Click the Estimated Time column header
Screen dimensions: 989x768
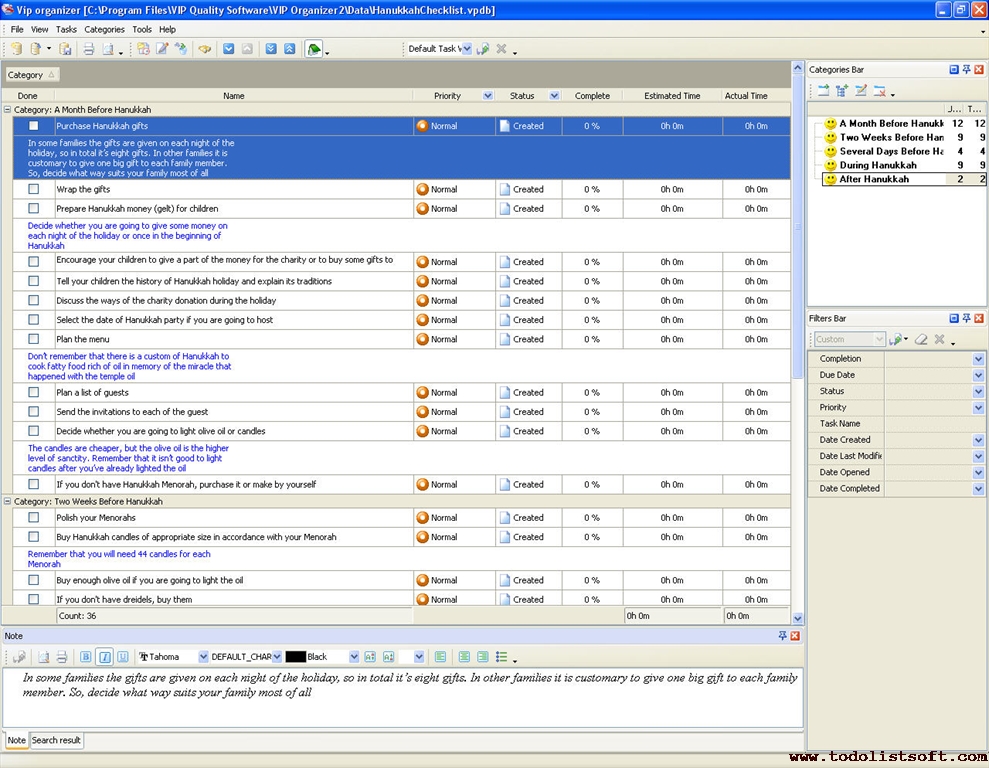tap(672, 96)
